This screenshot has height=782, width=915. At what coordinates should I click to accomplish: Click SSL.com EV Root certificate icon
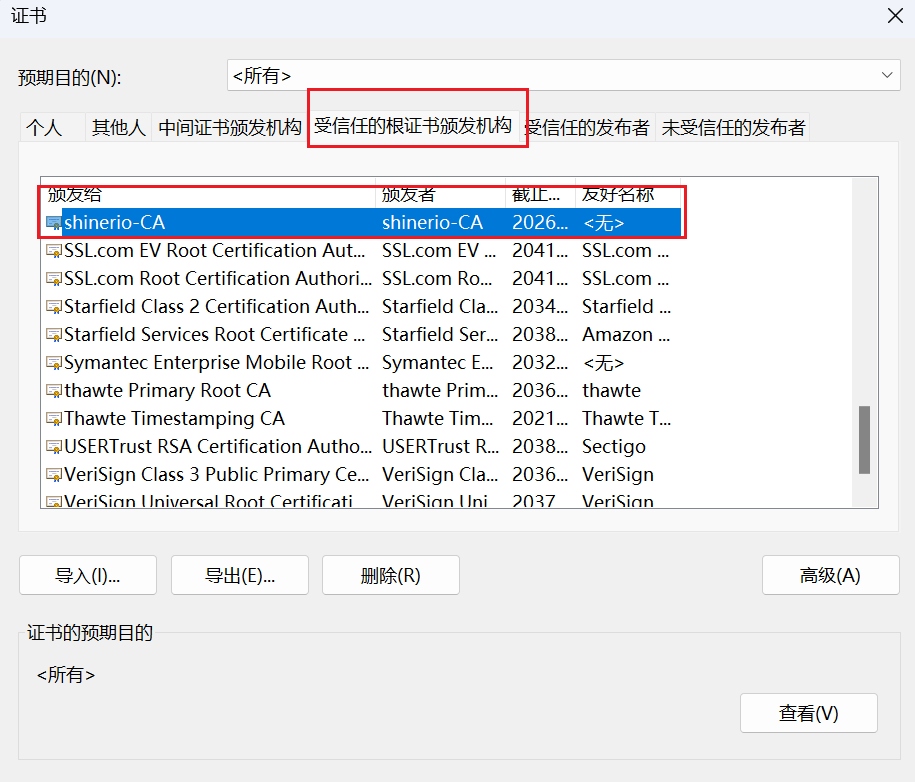pyautogui.click(x=54, y=251)
